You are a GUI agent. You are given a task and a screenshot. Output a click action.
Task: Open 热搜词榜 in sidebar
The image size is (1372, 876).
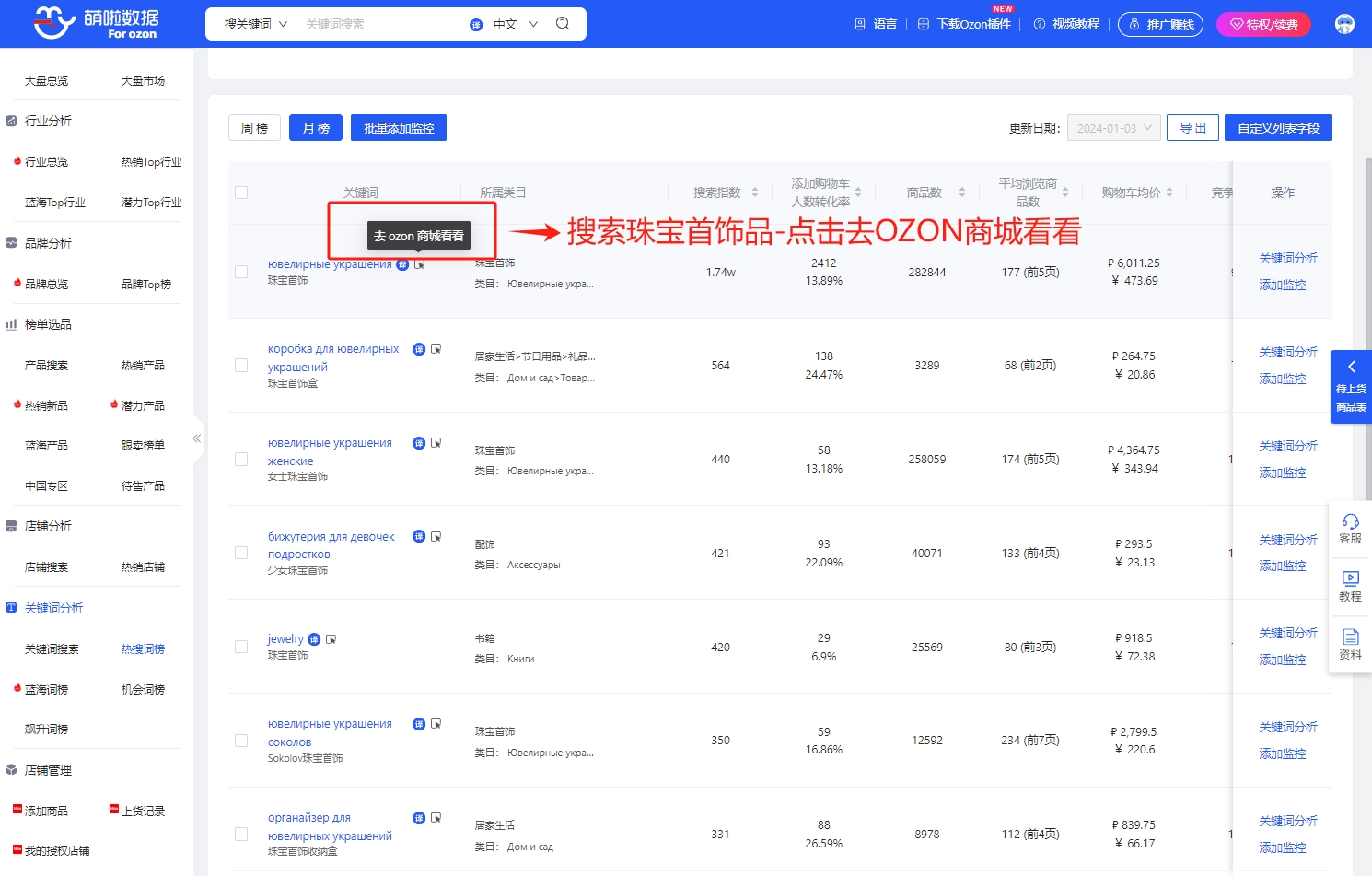[x=143, y=649]
